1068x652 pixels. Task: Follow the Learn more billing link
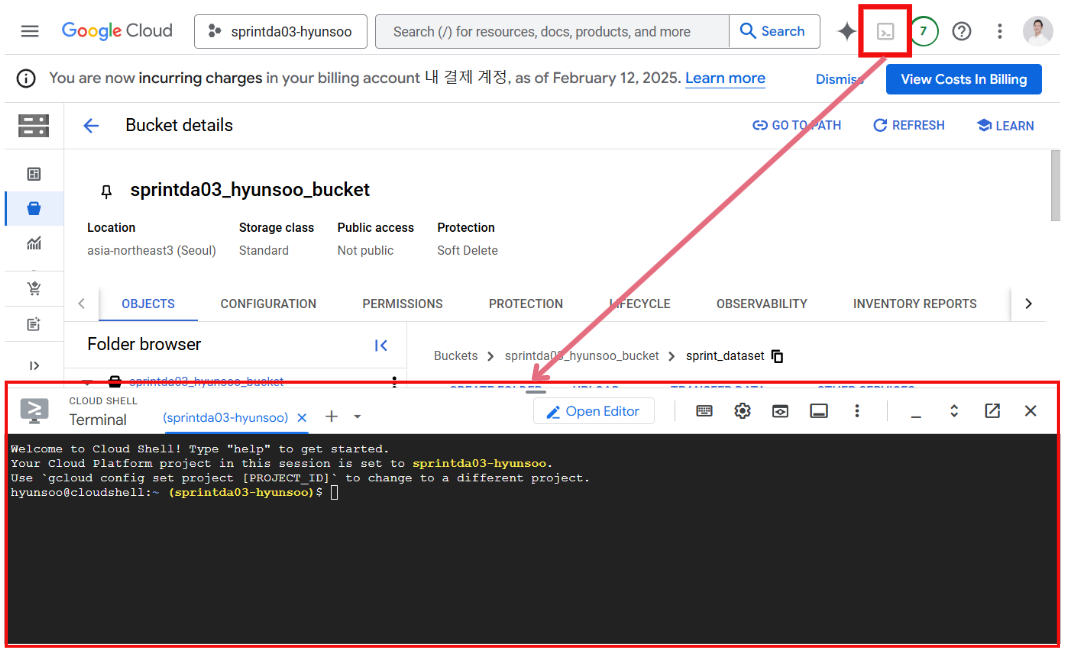click(725, 78)
